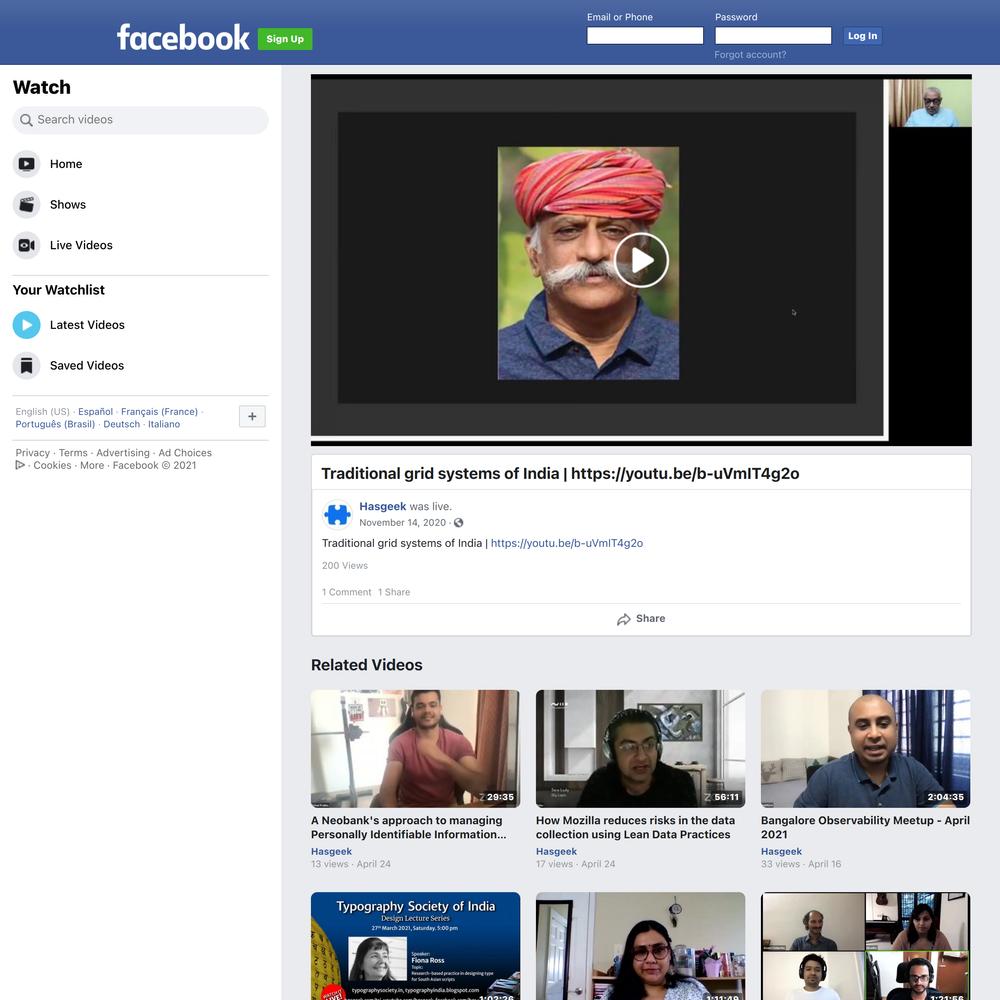Open the Saved Videos bookmark icon
Image resolution: width=1000 pixels, height=1000 pixels.
pos(26,365)
